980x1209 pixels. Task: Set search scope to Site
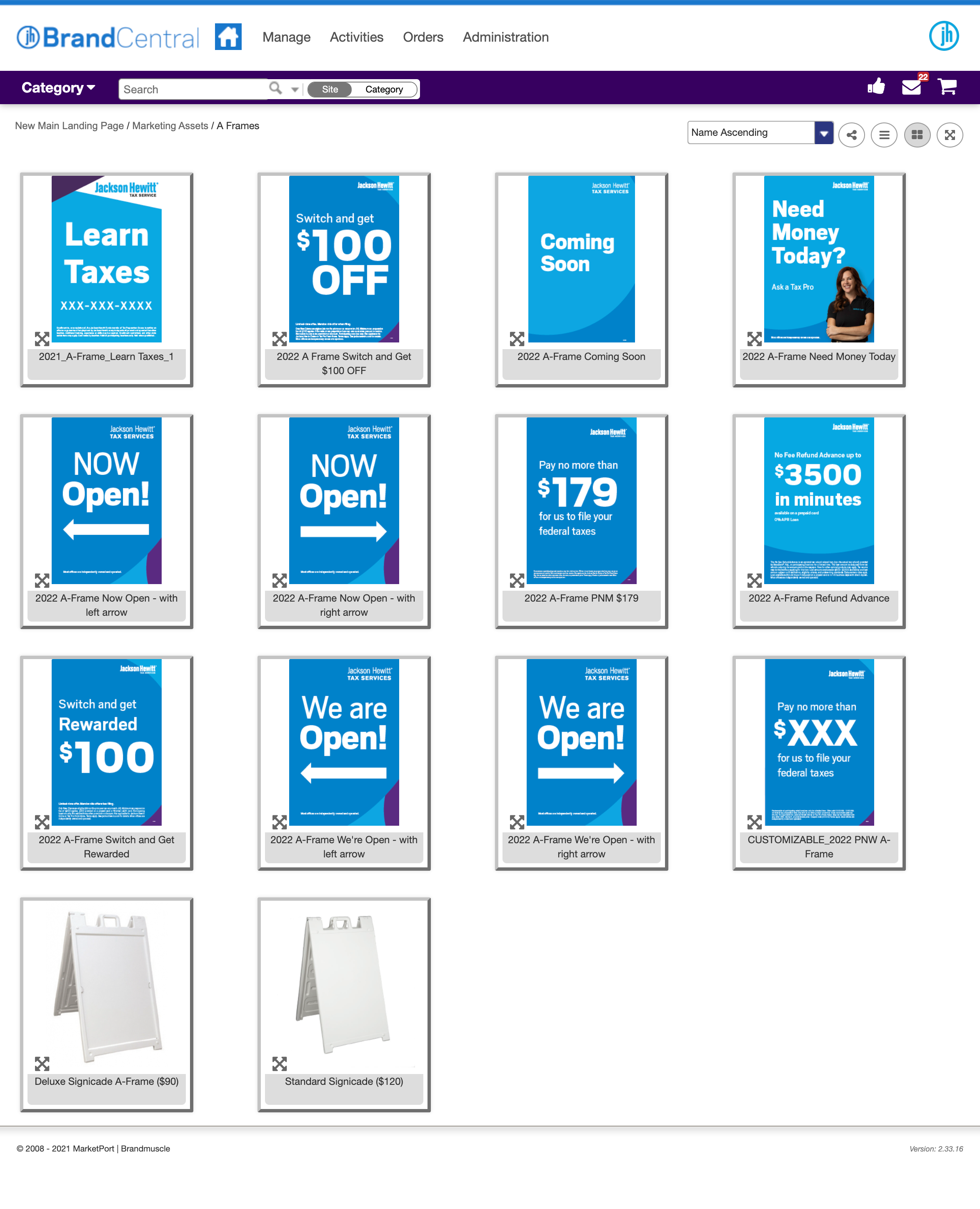(x=330, y=89)
